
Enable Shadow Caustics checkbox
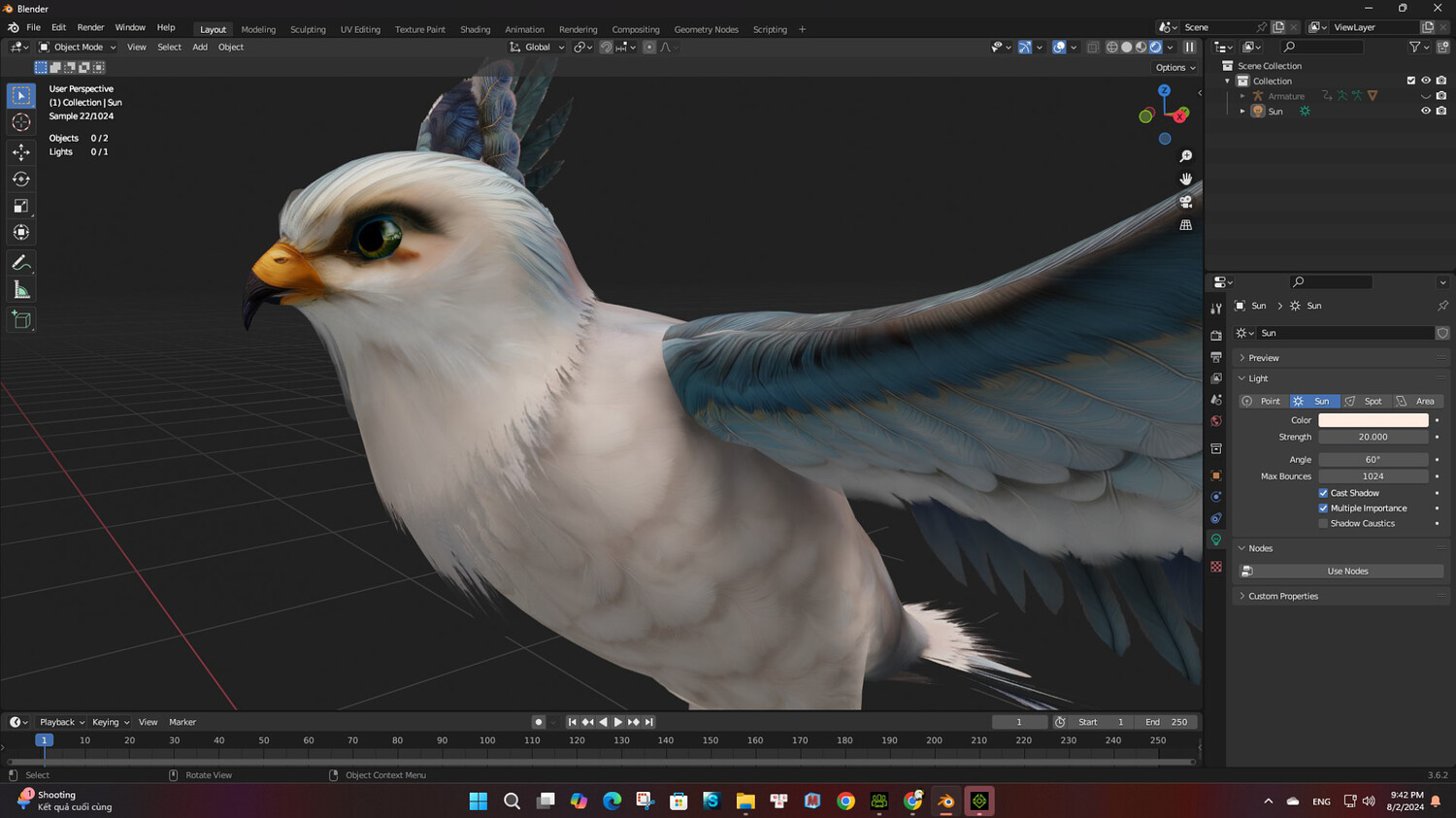[x=1323, y=524]
